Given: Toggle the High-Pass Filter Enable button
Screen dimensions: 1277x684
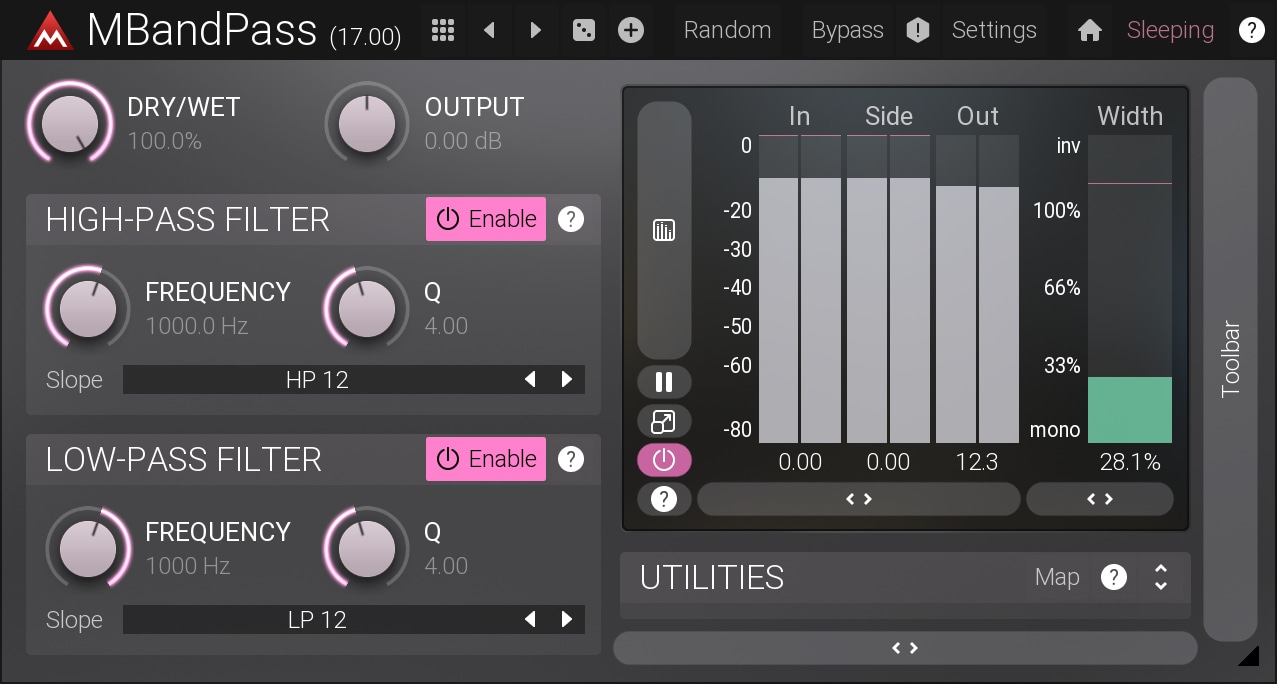Looking at the screenshot, I should (486, 219).
